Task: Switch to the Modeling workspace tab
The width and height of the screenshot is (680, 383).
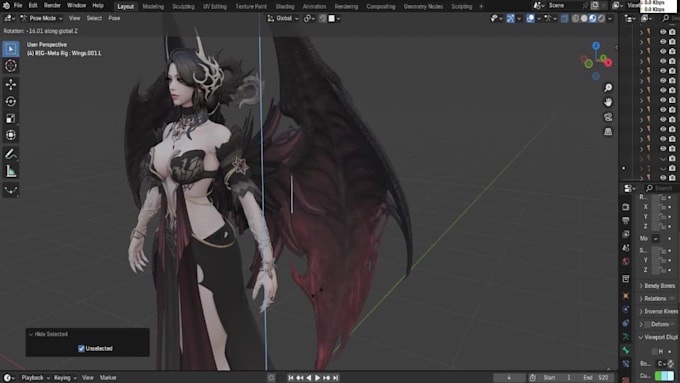Action: 153,7
